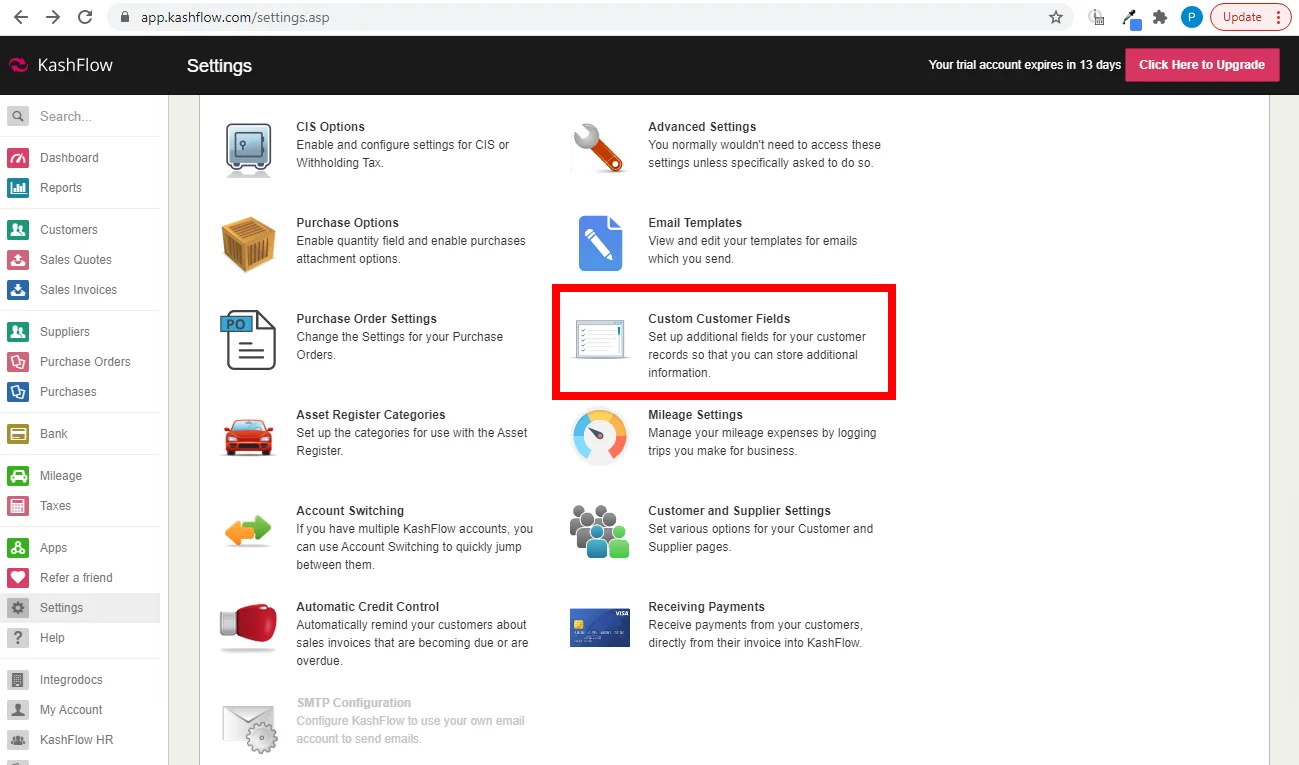Image resolution: width=1299 pixels, height=765 pixels.
Task: Click the sidebar search magnifier icon
Action: 18,116
